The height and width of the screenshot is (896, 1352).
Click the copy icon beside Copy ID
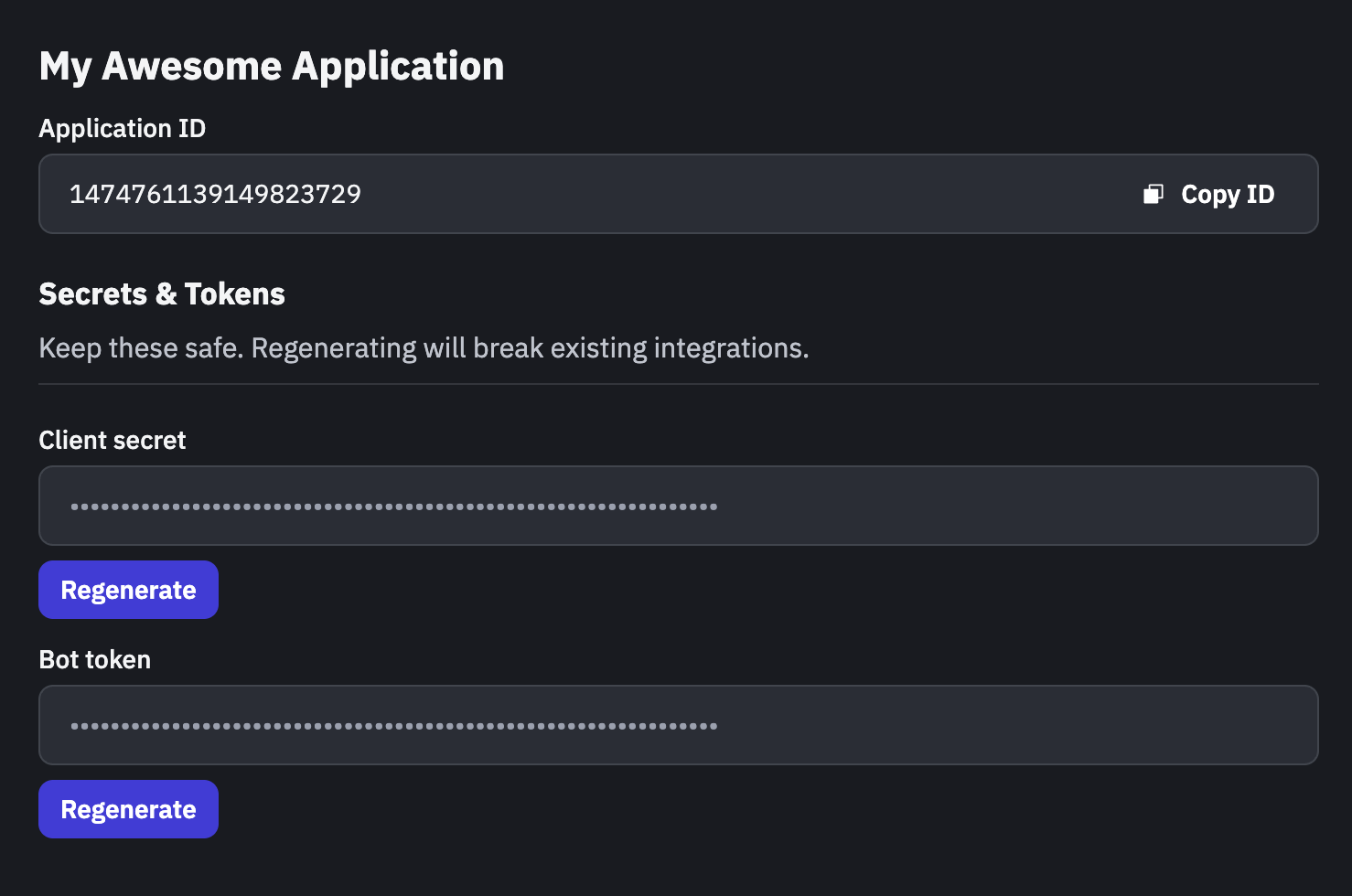(x=1153, y=194)
